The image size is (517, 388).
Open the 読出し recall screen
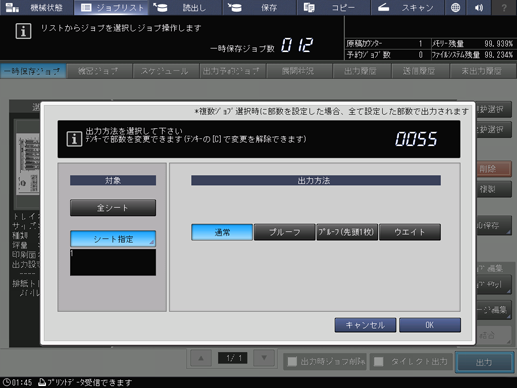[x=185, y=7]
